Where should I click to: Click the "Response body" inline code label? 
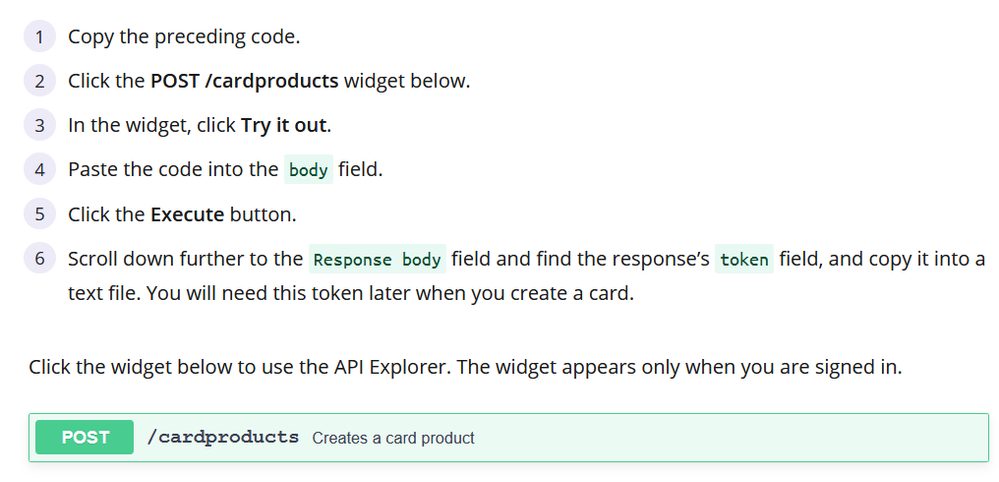377,260
